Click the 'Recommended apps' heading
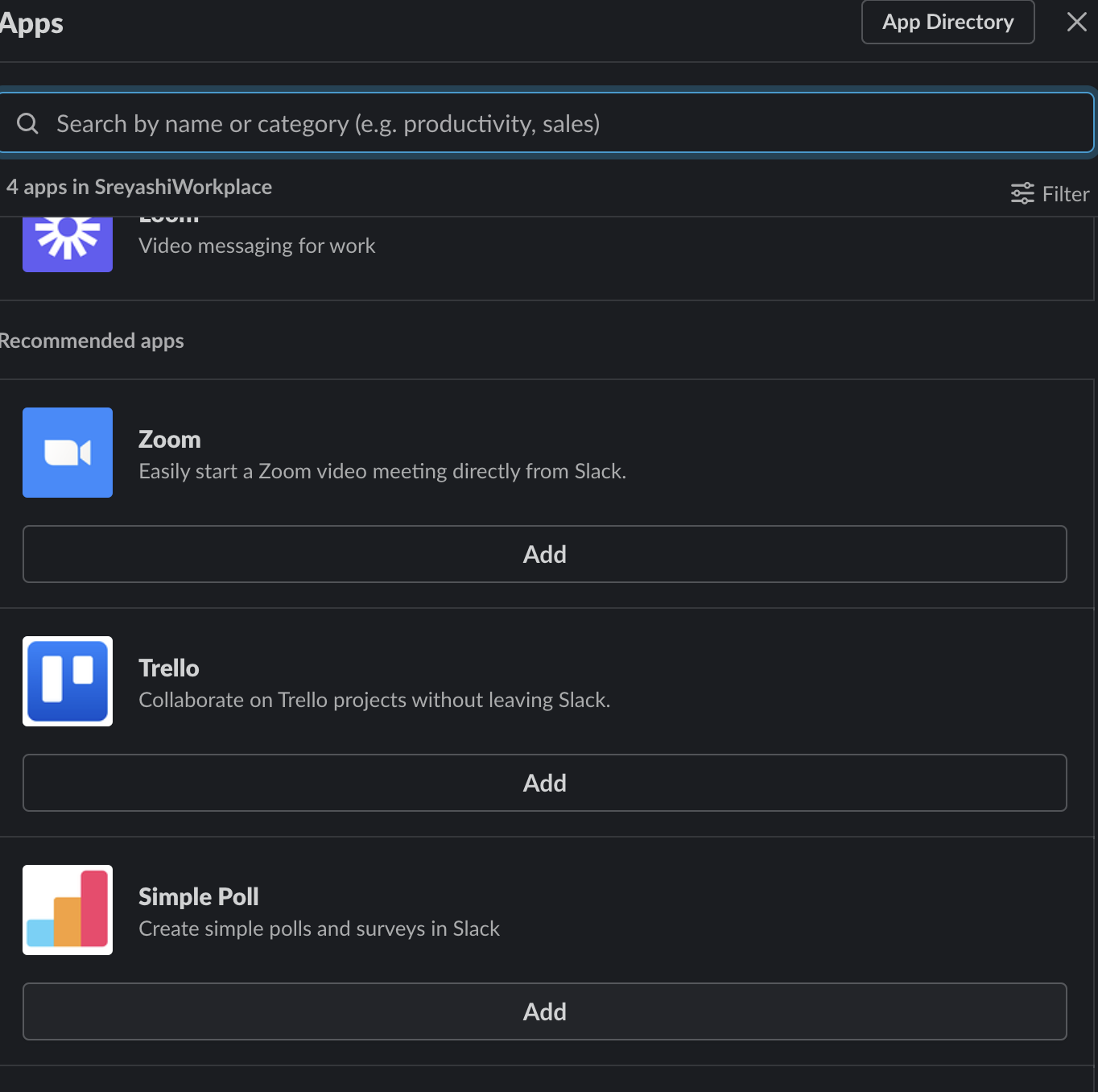Screen dimensions: 1098x1092 pyautogui.click(x=92, y=341)
